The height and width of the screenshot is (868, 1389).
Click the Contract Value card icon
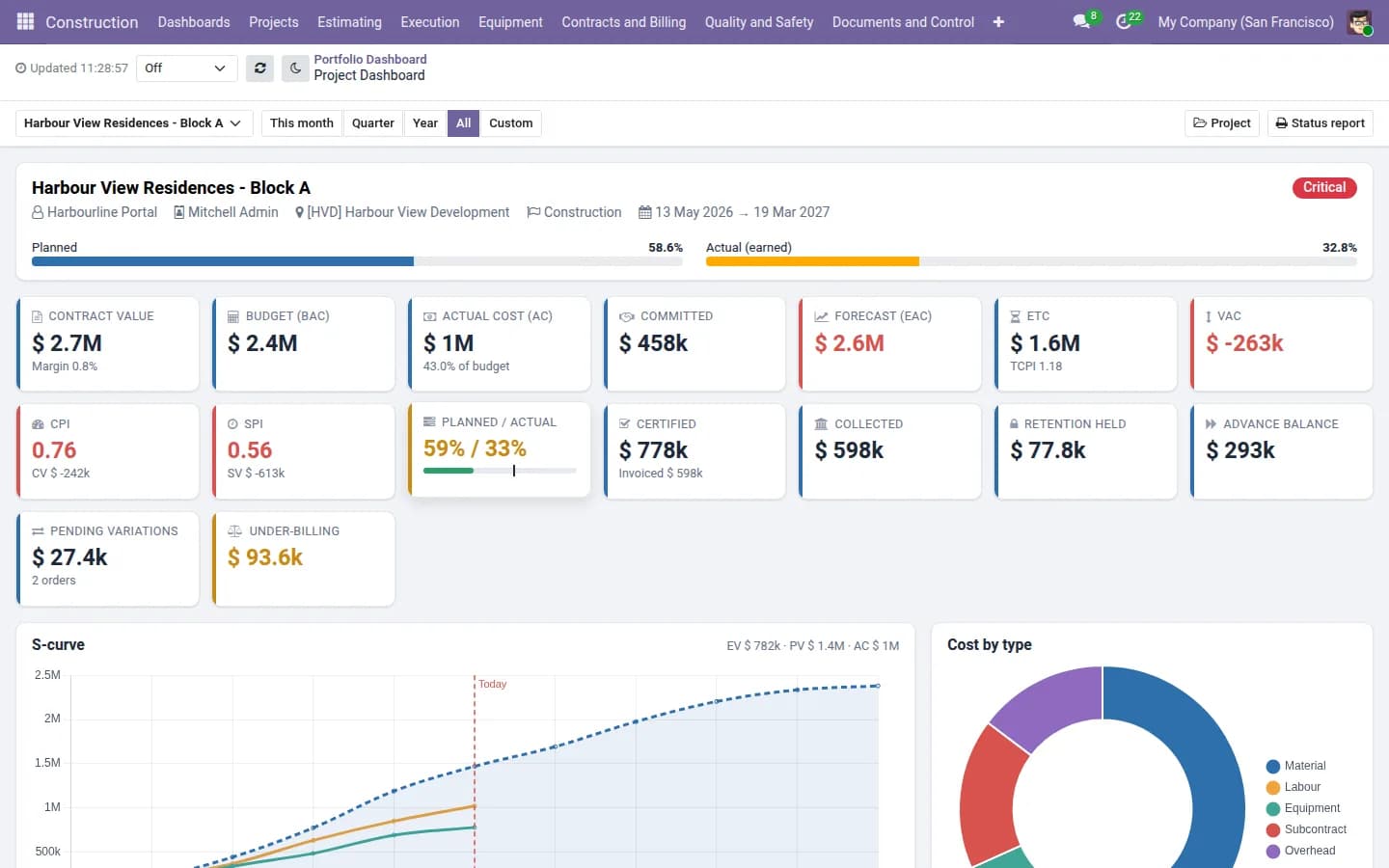pos(38,316)
